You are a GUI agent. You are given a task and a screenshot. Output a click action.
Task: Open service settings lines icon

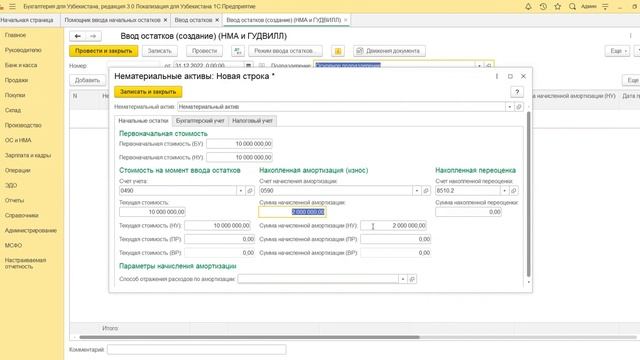pos(605,7)
